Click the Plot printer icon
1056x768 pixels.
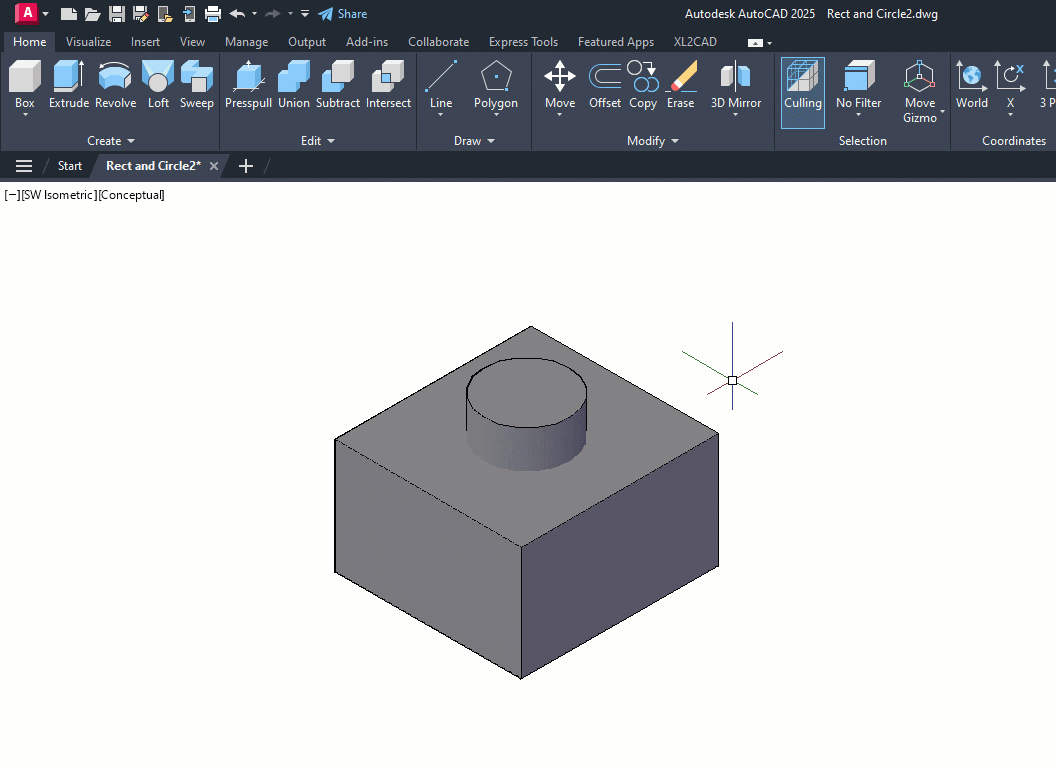[213, 13]
